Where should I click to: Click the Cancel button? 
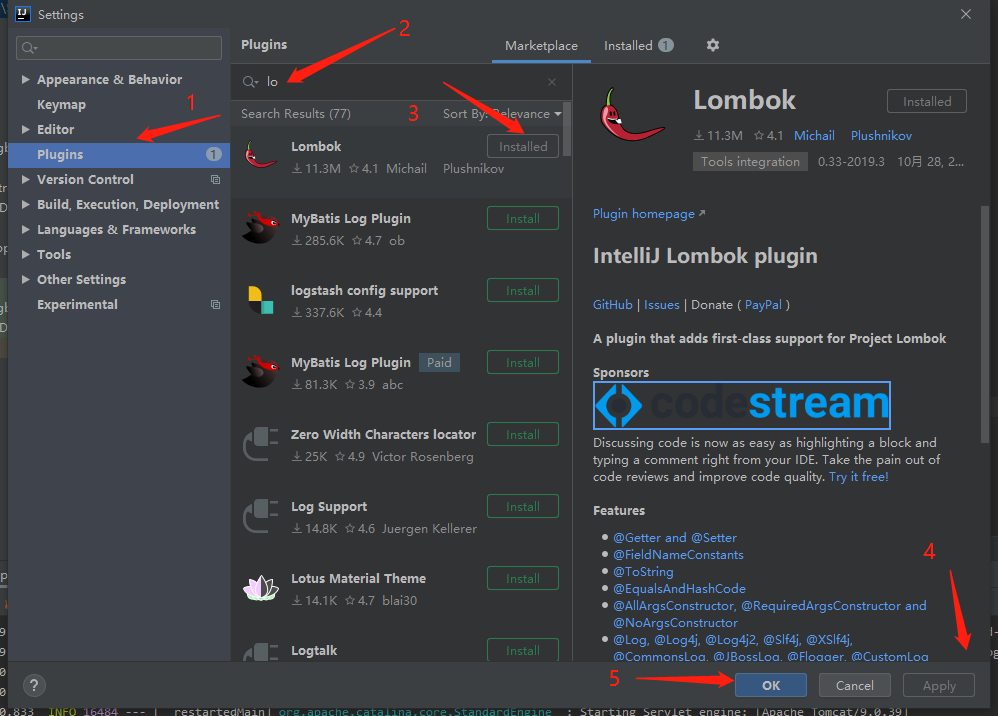[854, 685]
